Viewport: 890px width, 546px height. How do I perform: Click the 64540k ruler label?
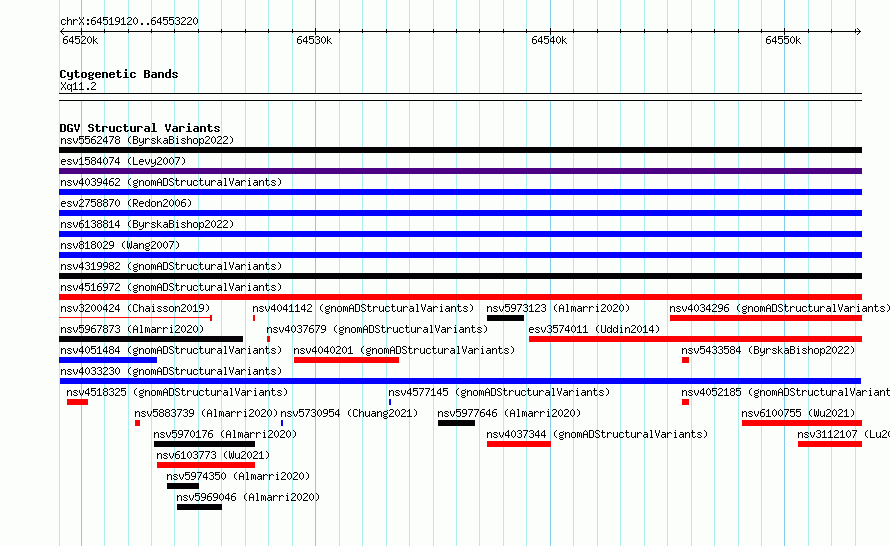549,40
